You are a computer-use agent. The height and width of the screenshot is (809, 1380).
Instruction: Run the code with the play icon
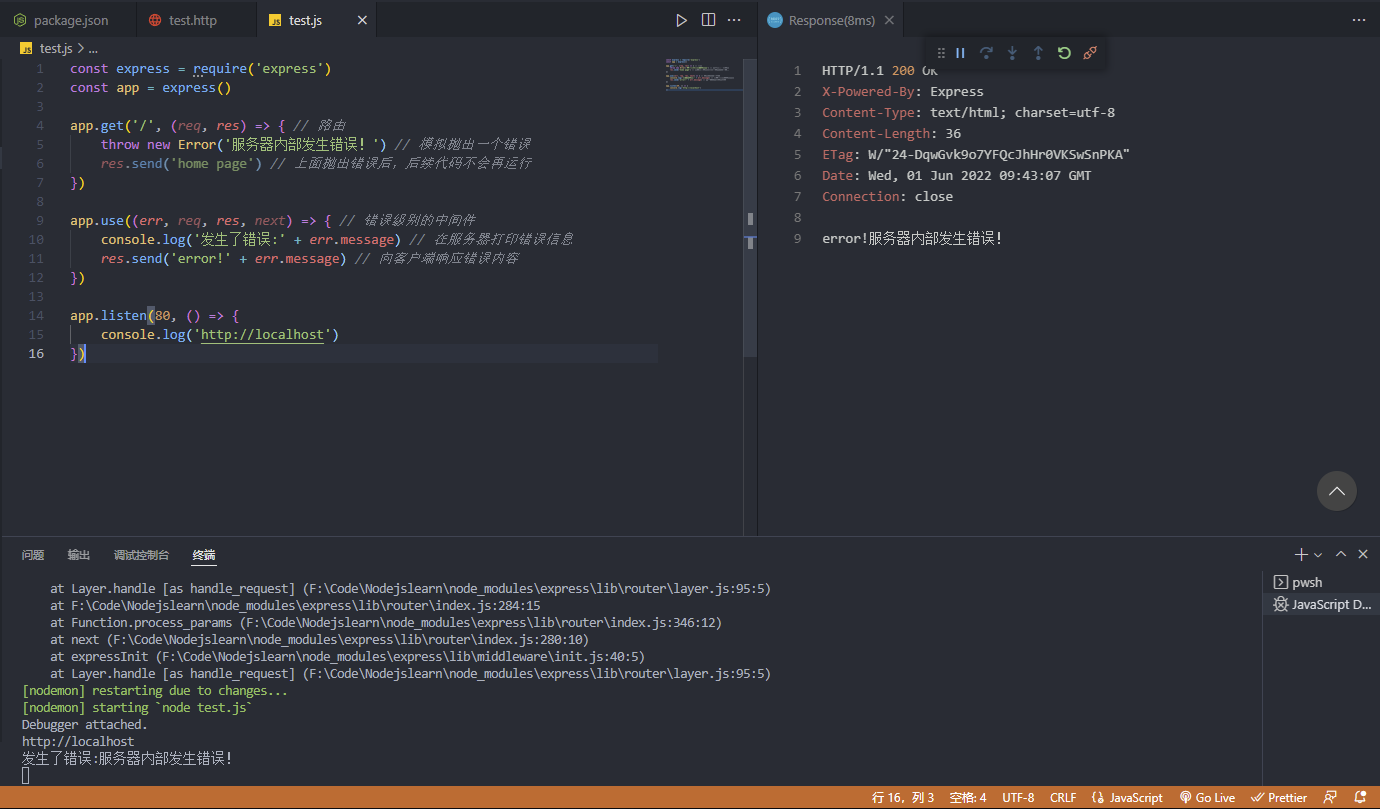681,20
